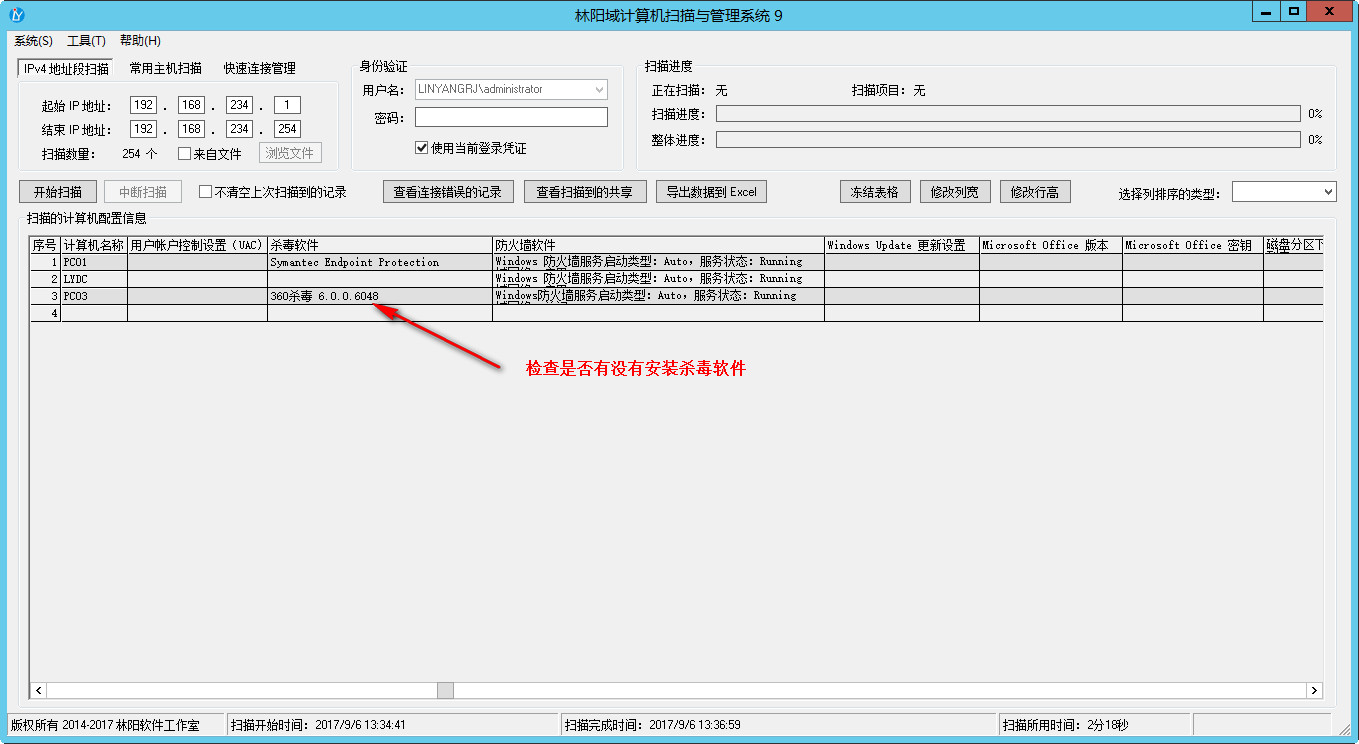The height and width of the screenshot is (744, 1359).
Task: Click Windows Update 更新设置 column header
Action: 901,245
